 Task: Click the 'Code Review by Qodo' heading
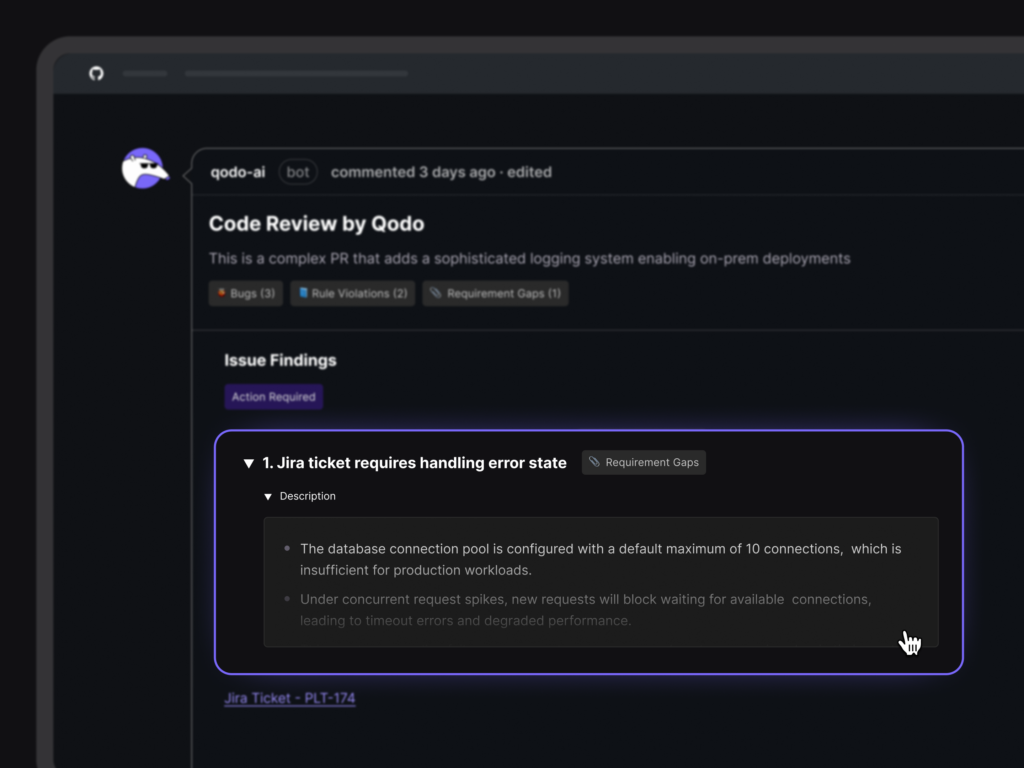pyautogui.click(x=316, y=224)
